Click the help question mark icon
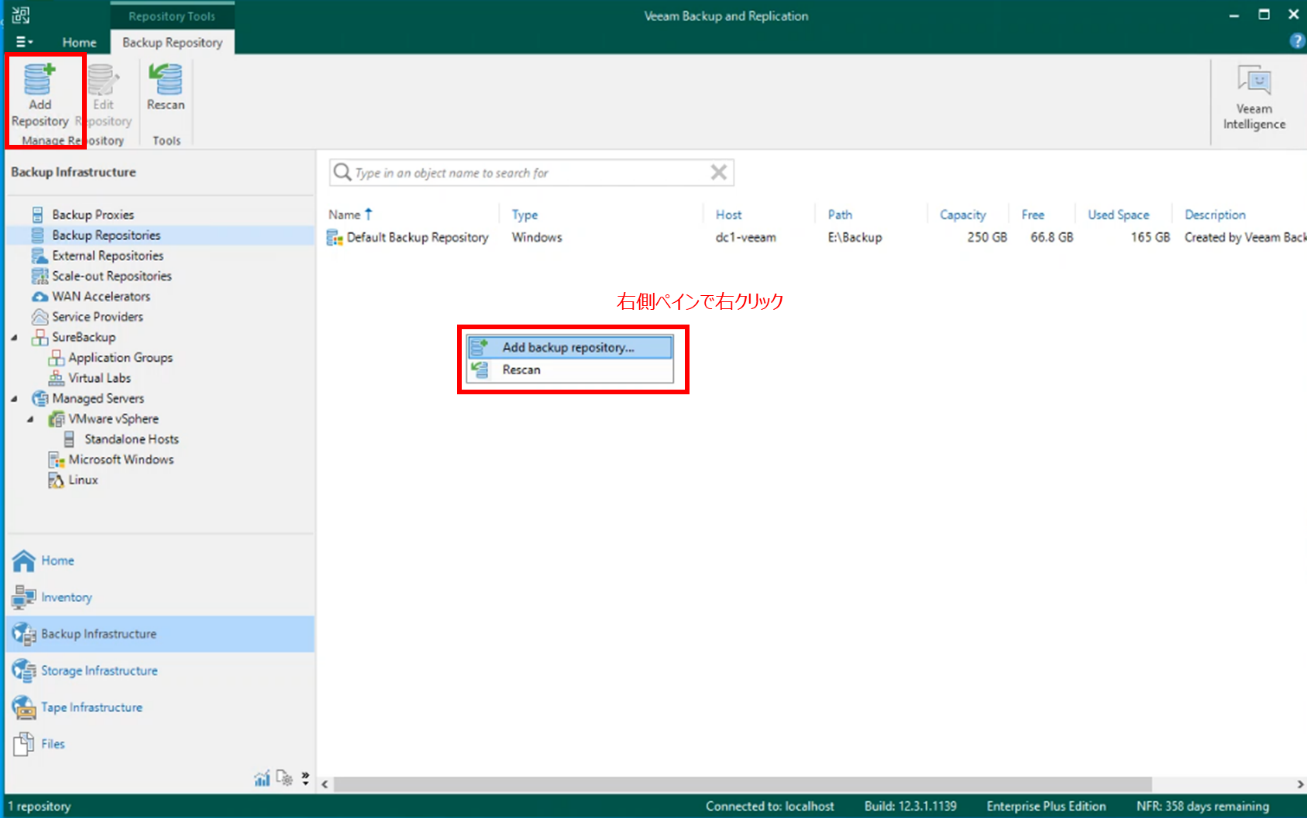 (x=1297, y=42)
